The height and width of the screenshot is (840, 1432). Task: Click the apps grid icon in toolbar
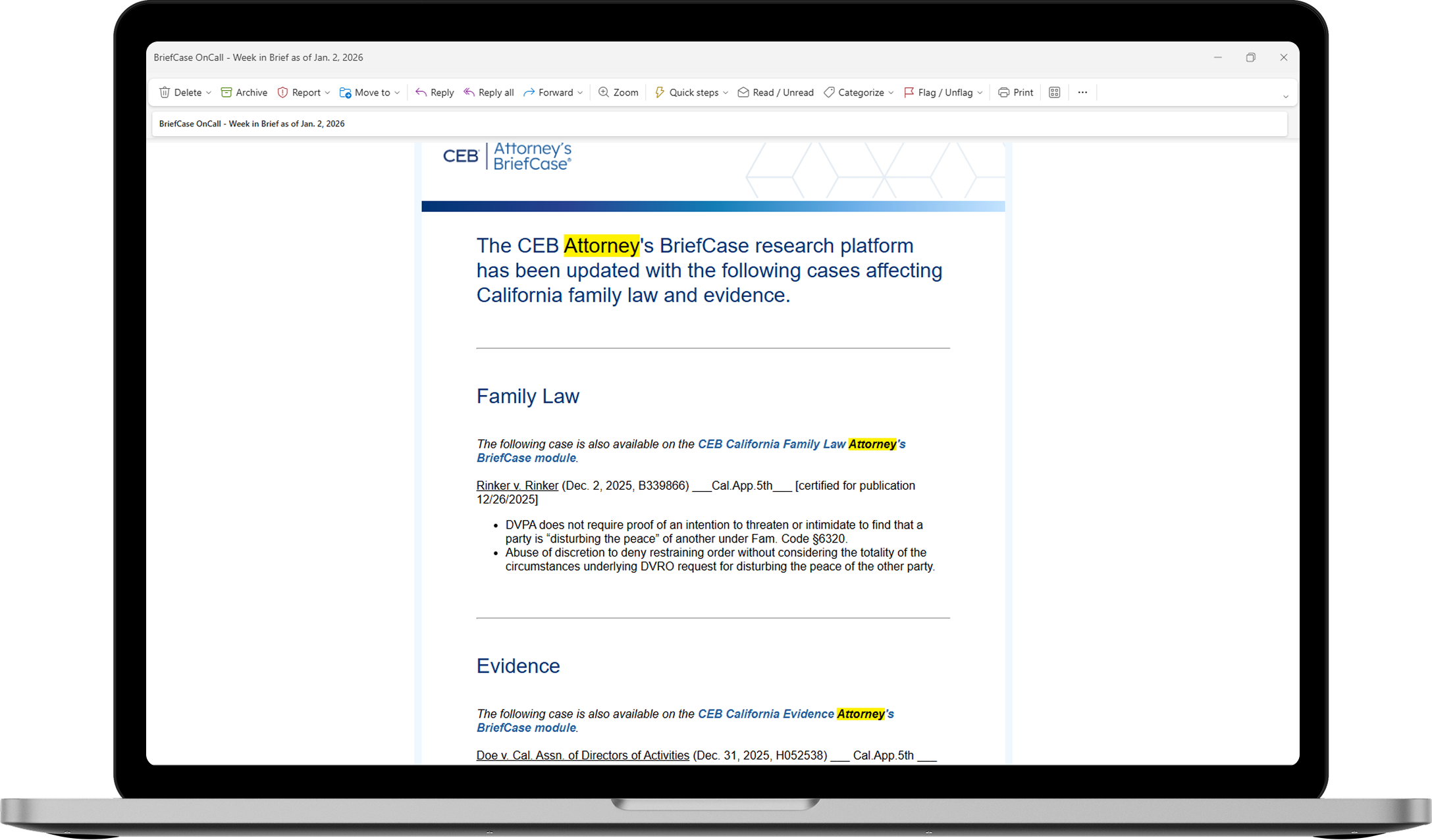click(x=1054, y=93)
